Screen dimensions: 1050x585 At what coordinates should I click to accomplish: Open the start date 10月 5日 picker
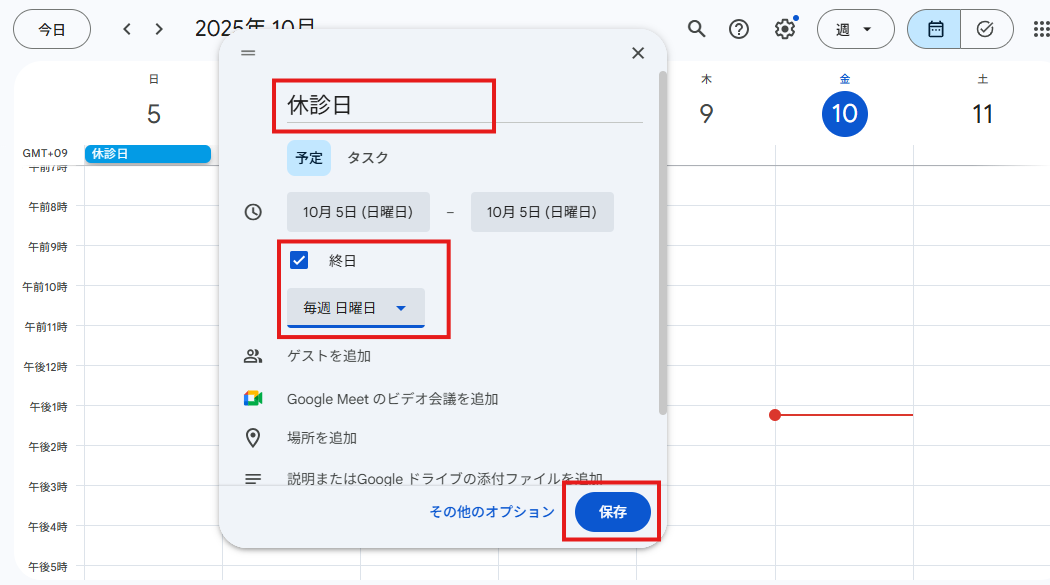click(358, 212)
